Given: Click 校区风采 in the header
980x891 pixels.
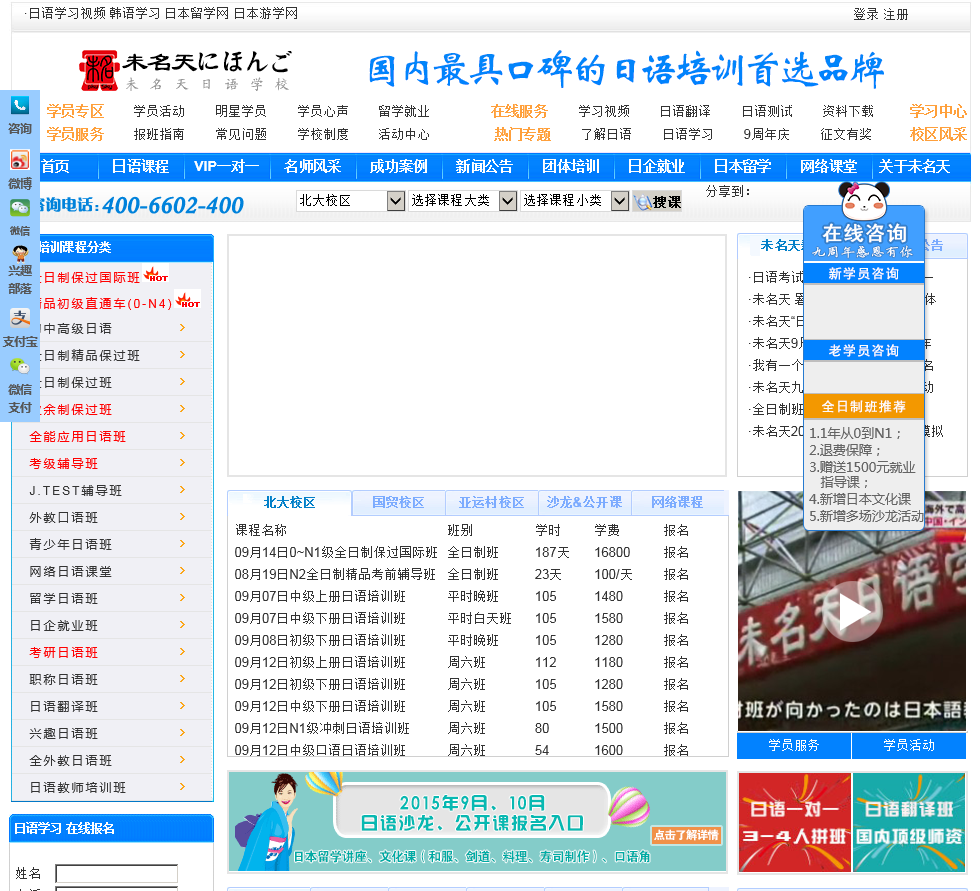Looking at the screenshot, I should pos(938,134).
